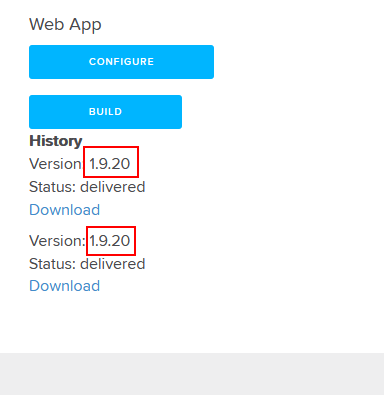Image resolution: width=384 pixels, height=395 pixels.
Task: Click the second entry's Status: label
Action: point(52,264)
